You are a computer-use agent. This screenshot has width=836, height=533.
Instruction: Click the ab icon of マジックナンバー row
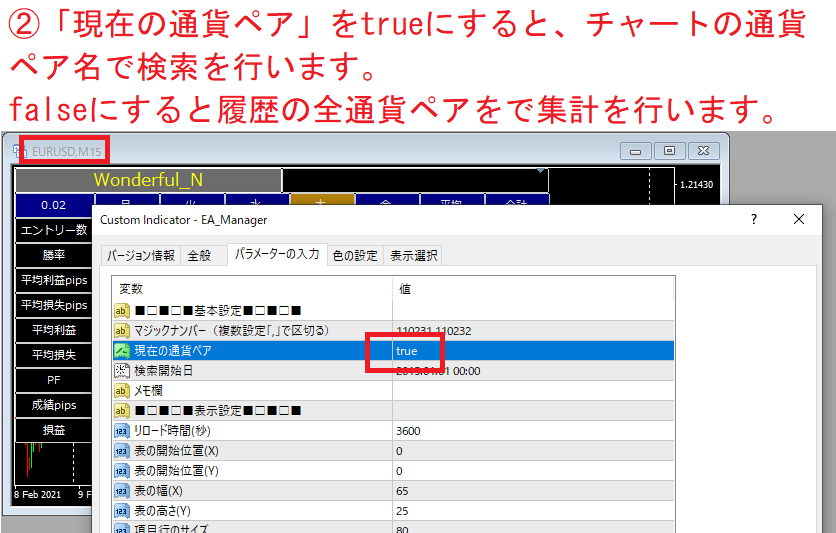click(122, 331)
